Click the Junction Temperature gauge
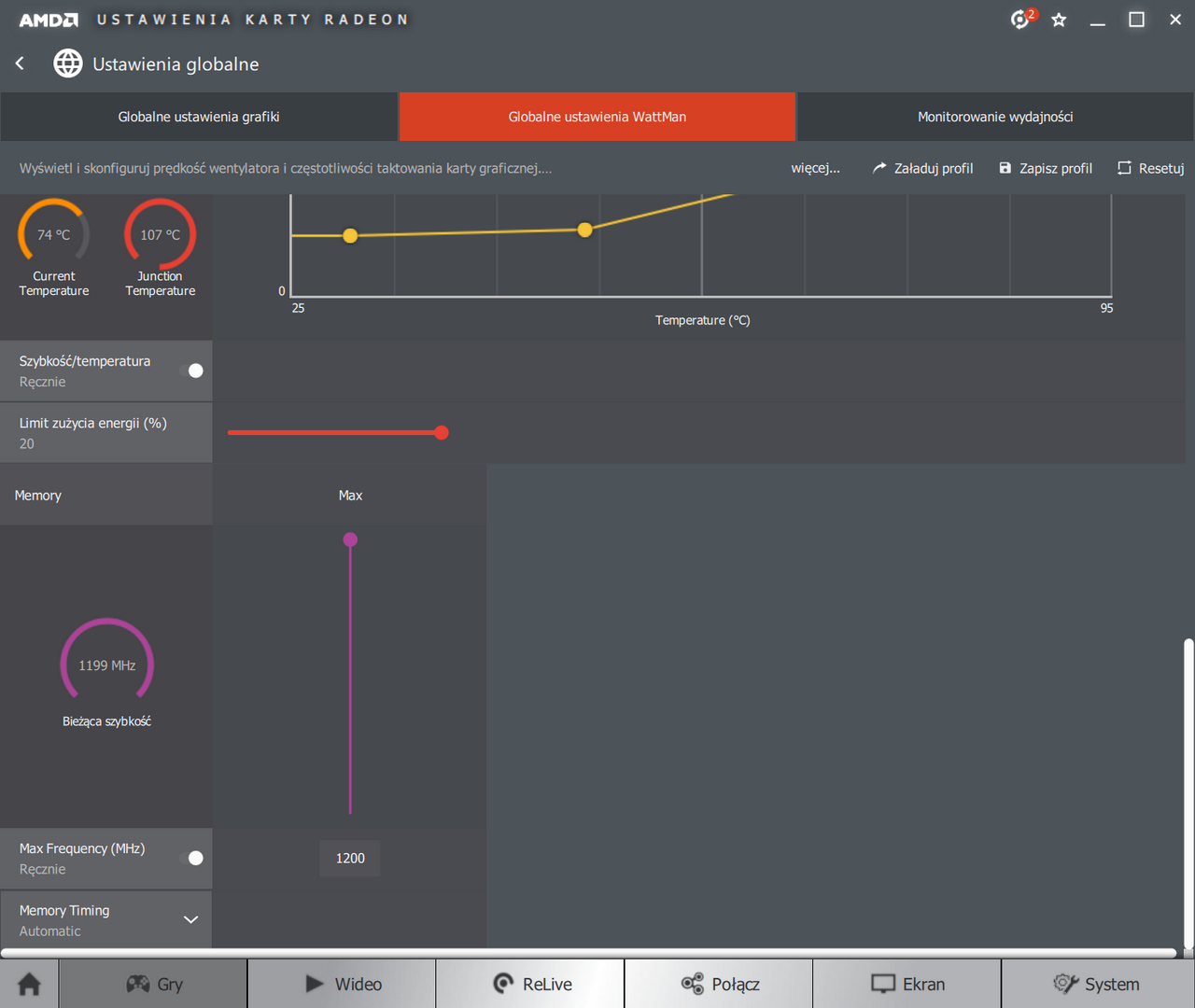The image size is (1195, 1008). [161, 234]
